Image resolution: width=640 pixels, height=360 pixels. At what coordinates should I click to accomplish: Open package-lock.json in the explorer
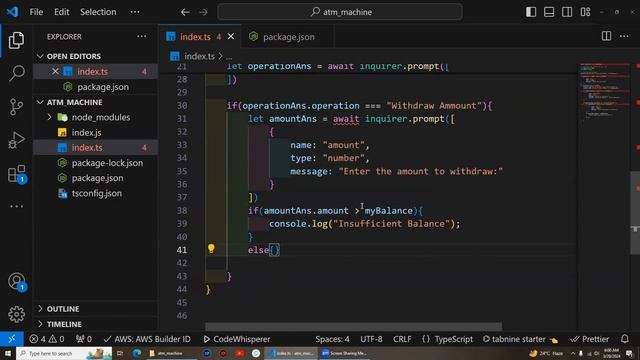107,163
